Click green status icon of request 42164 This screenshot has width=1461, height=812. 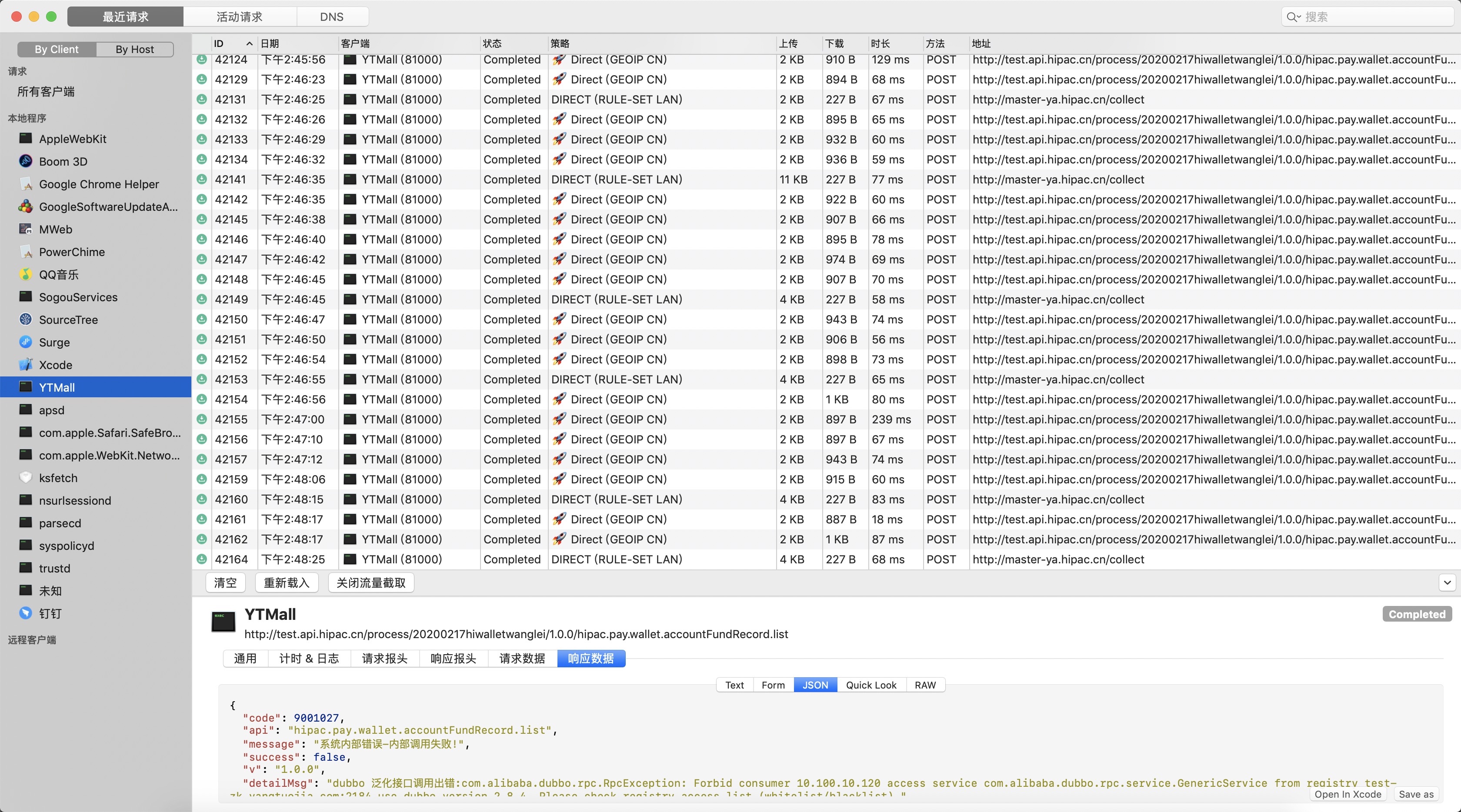201,559
